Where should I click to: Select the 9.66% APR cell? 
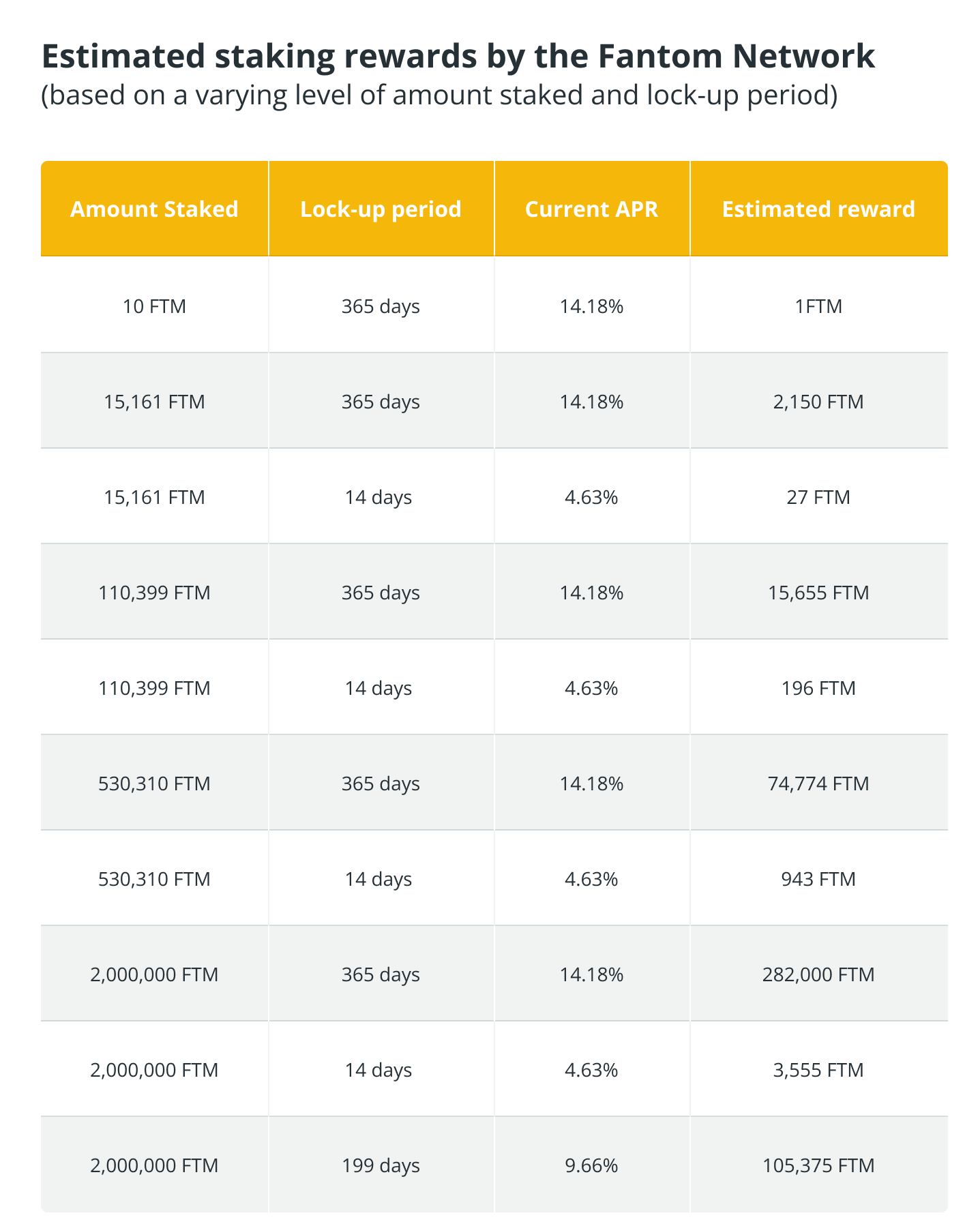pyautogui.click(x=591, y=1166)
